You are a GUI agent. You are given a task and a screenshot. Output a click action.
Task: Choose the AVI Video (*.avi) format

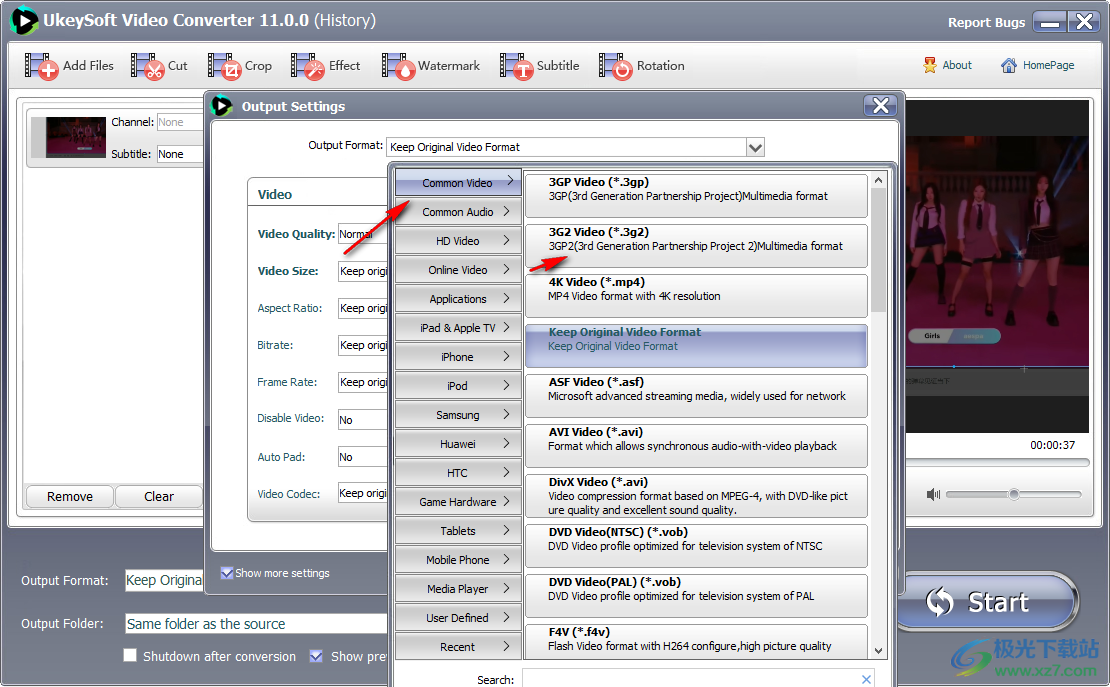[x=697, y=445]
